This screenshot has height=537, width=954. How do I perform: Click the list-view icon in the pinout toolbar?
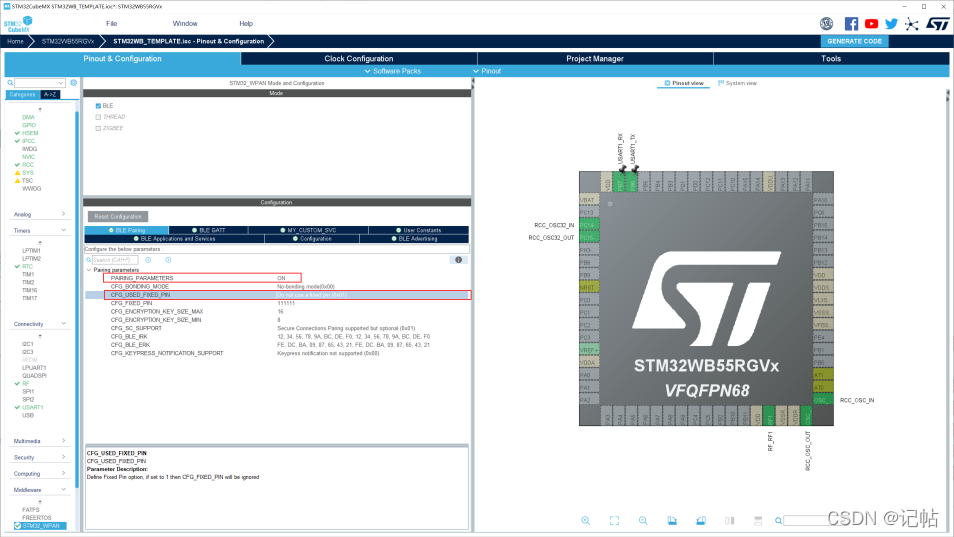click(x=758, y=521)
